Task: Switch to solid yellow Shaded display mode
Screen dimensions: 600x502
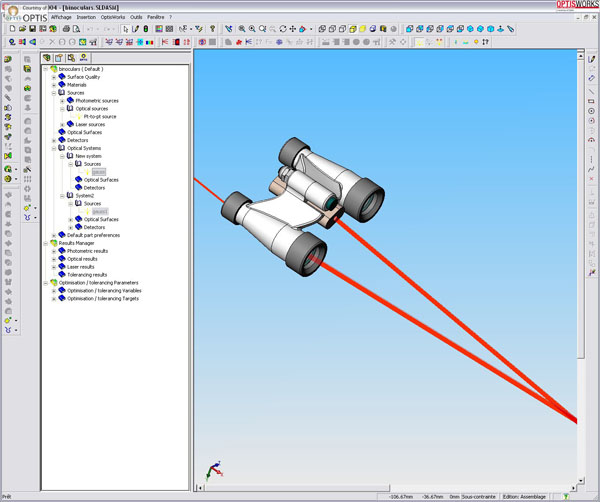Action: pos(363,29)
